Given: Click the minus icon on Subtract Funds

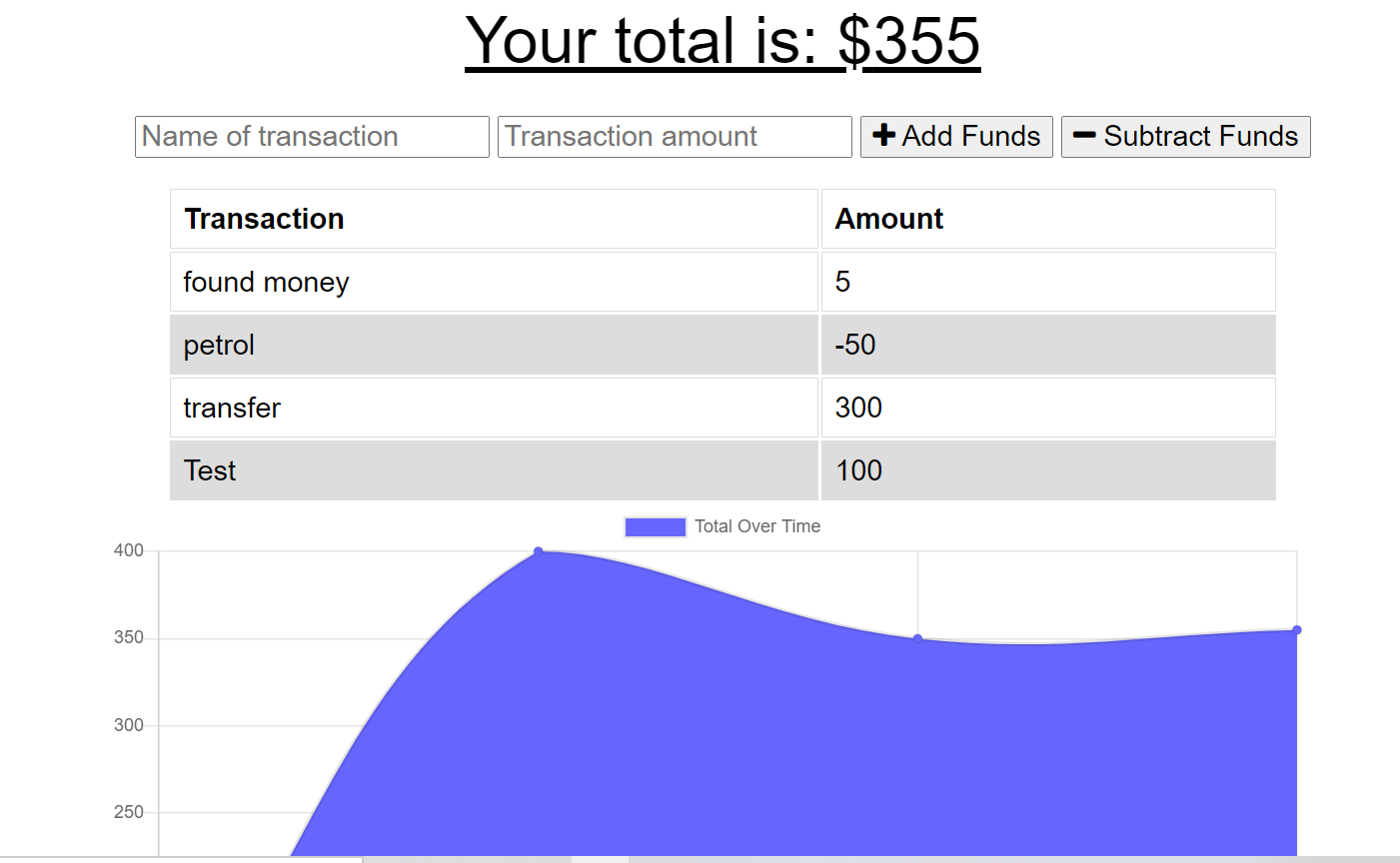Looking at the screenshot, I should pos(1085,136).
